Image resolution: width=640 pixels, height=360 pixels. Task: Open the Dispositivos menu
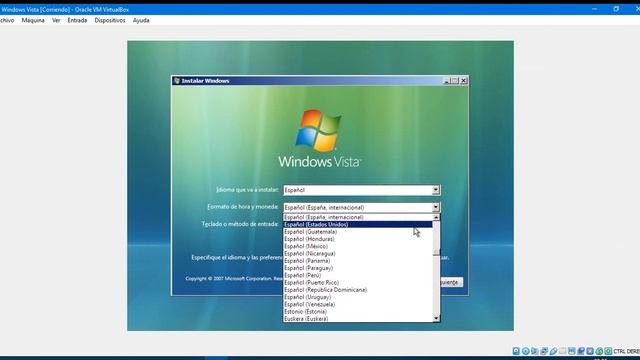pyautogui.click(x=110, y=20)
